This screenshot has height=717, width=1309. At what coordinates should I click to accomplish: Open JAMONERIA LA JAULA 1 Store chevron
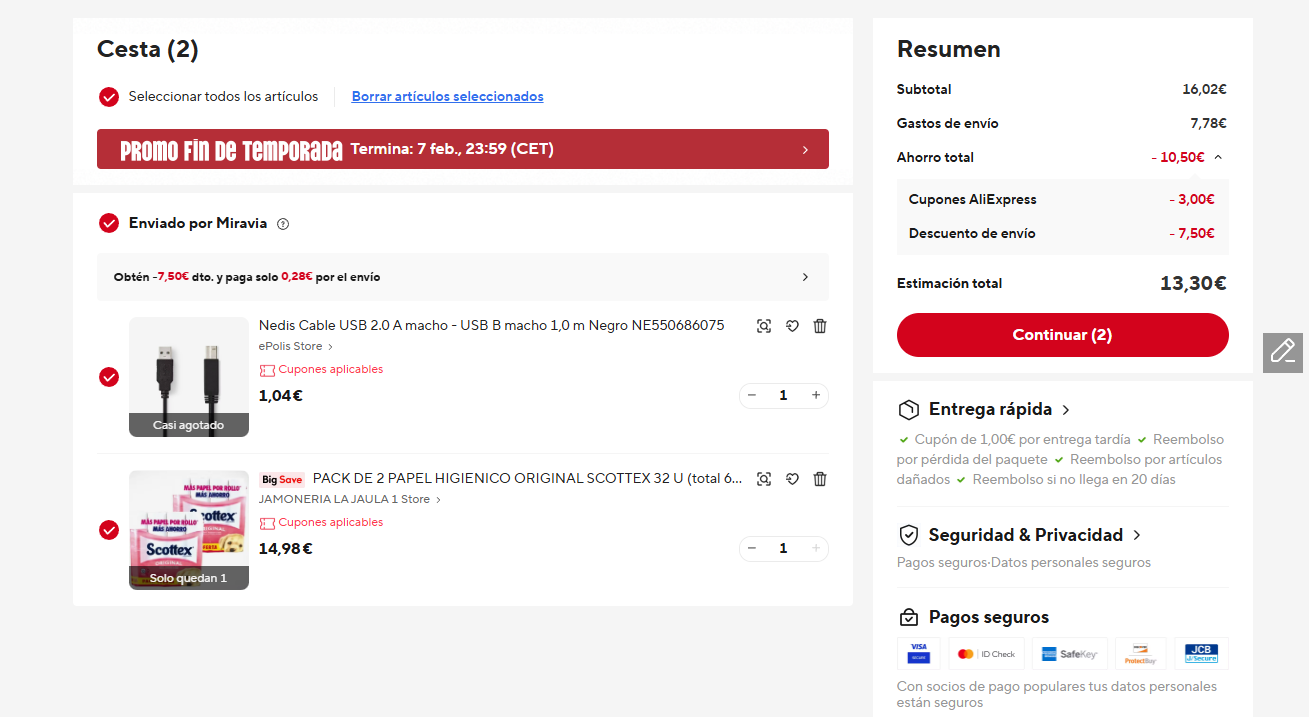438,500
